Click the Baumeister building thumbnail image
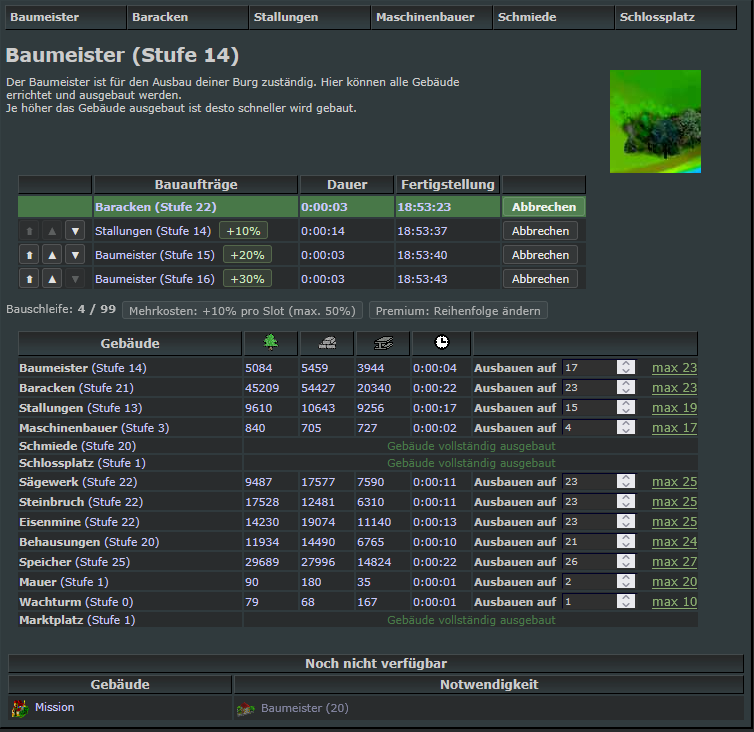Image resolution: width=754 pixels, height=732 pixels. (x=655, y=121)
